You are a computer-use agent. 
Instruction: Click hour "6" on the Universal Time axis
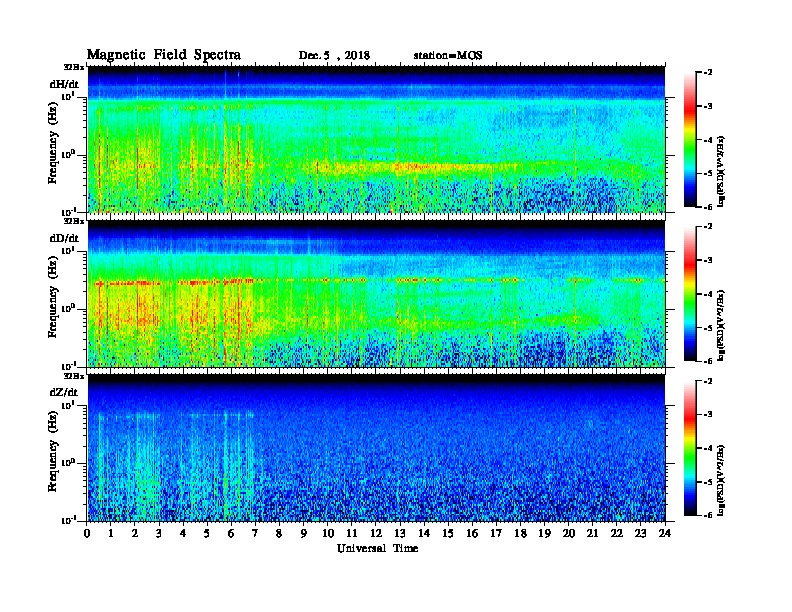(x=231, y=533)
